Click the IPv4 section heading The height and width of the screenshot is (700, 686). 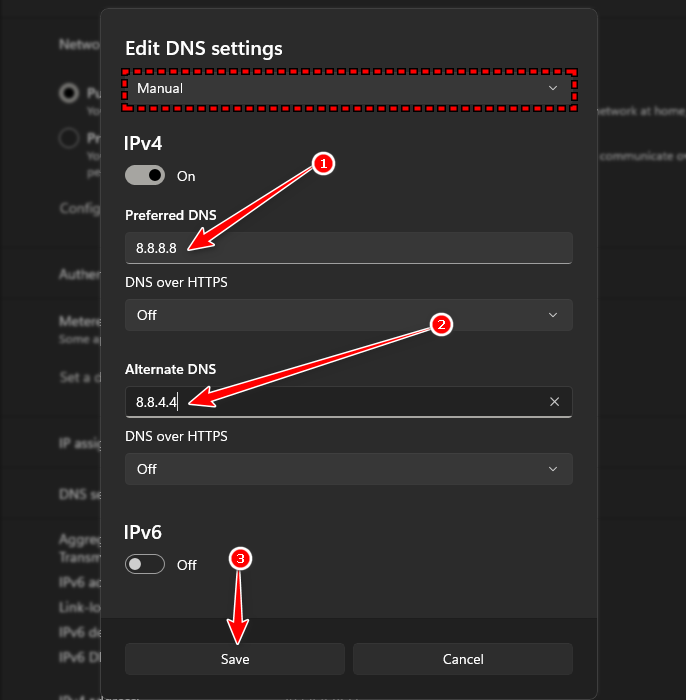143,144
